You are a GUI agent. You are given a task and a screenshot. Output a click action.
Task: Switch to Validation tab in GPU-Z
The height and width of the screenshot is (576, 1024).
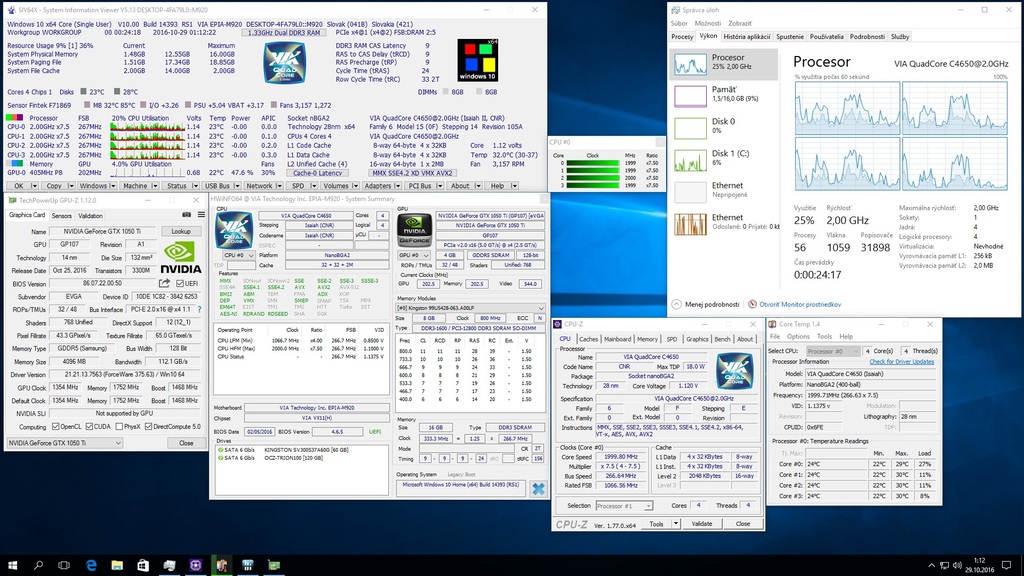coord(90,216)
